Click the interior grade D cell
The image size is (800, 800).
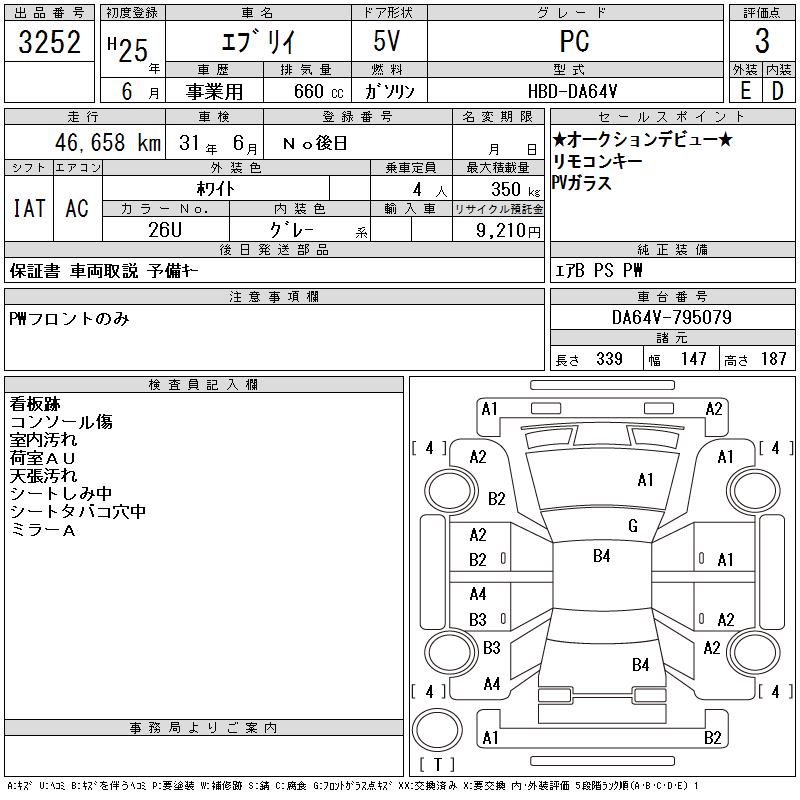(778, 90)
